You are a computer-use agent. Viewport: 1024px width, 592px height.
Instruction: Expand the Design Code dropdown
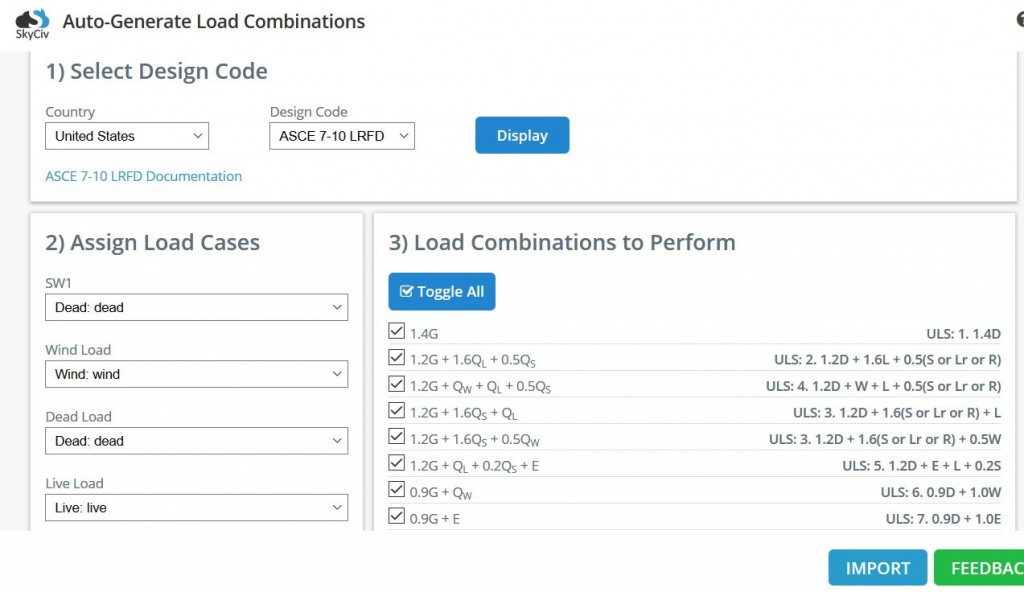341,136
